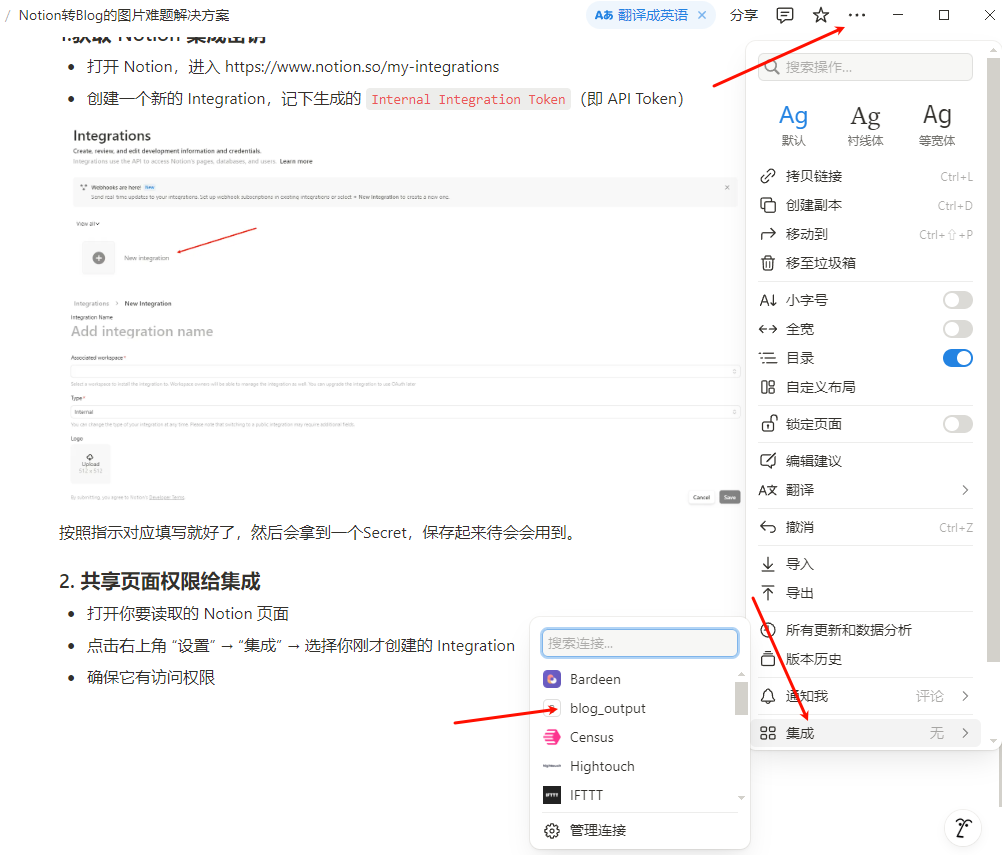Click the move-to arrow icon
Viewport: 1002px width, 855px height.
(x=768, y=235)
